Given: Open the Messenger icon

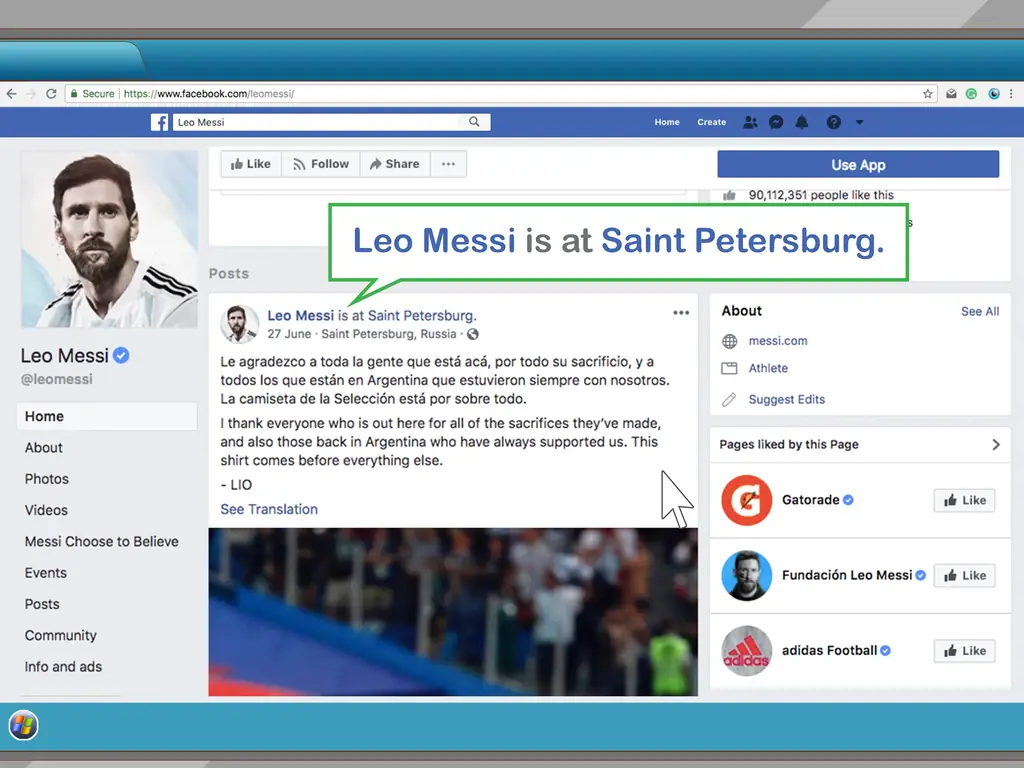Looking at the screenshot, I should pos(776,122).
